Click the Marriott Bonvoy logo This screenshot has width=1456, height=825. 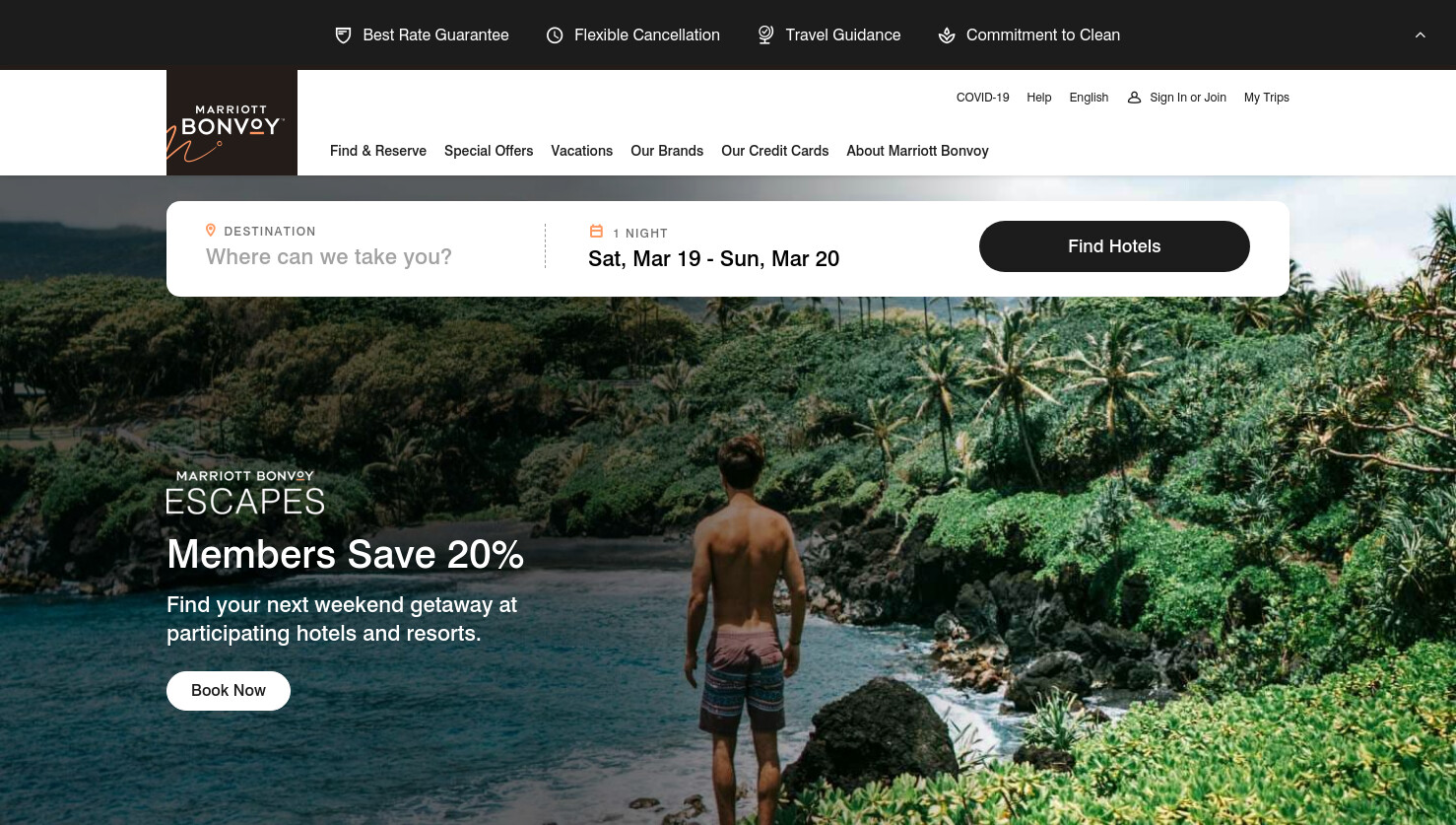[232, 122]
